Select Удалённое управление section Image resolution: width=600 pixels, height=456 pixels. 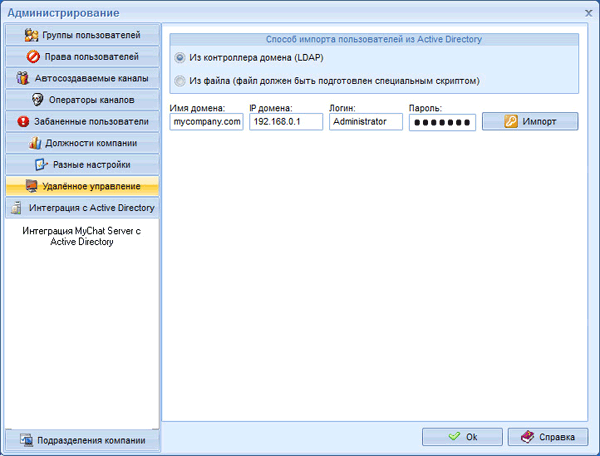[x=83, y=186]
